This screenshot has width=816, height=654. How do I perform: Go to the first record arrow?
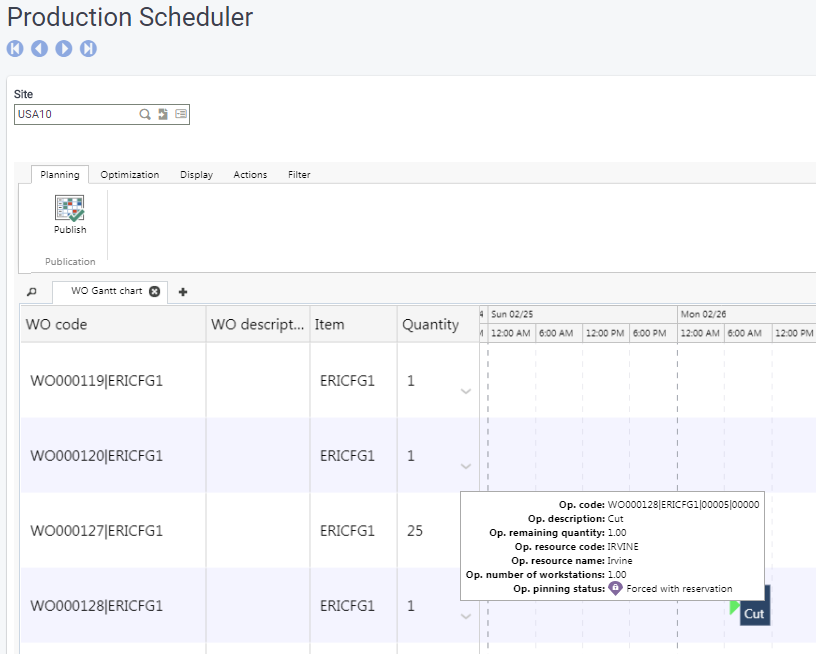pos(15,48)
